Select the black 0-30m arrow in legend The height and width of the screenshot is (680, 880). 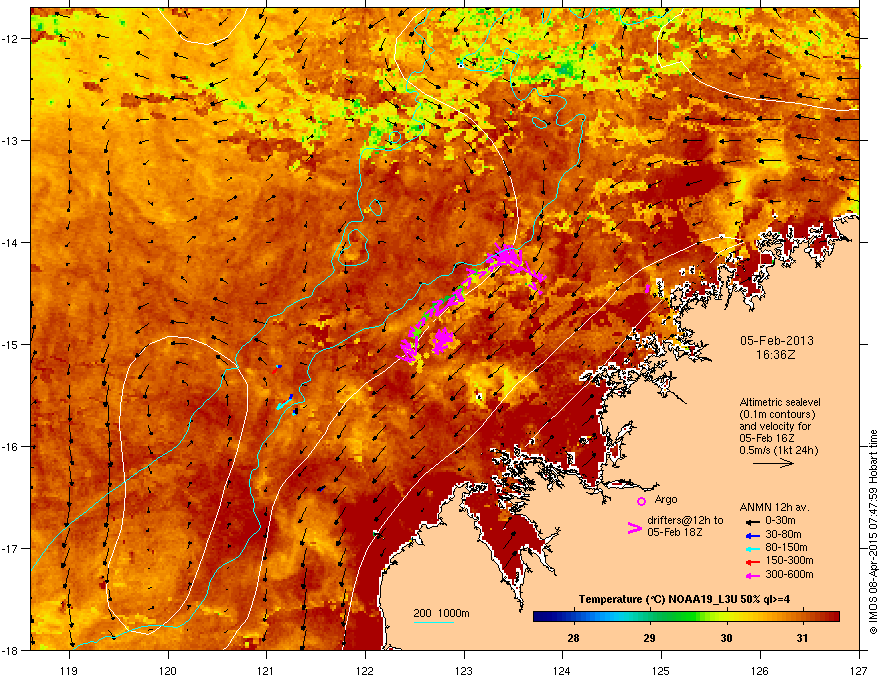(x=752, y=521)
